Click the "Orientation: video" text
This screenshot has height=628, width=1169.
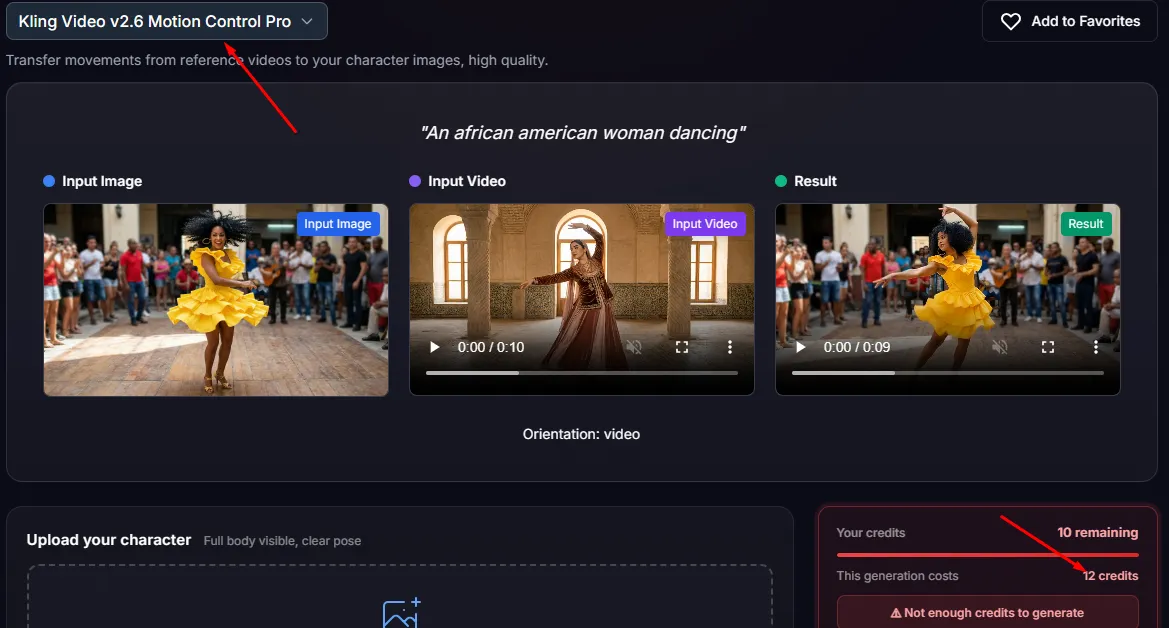tap(582, 434)
